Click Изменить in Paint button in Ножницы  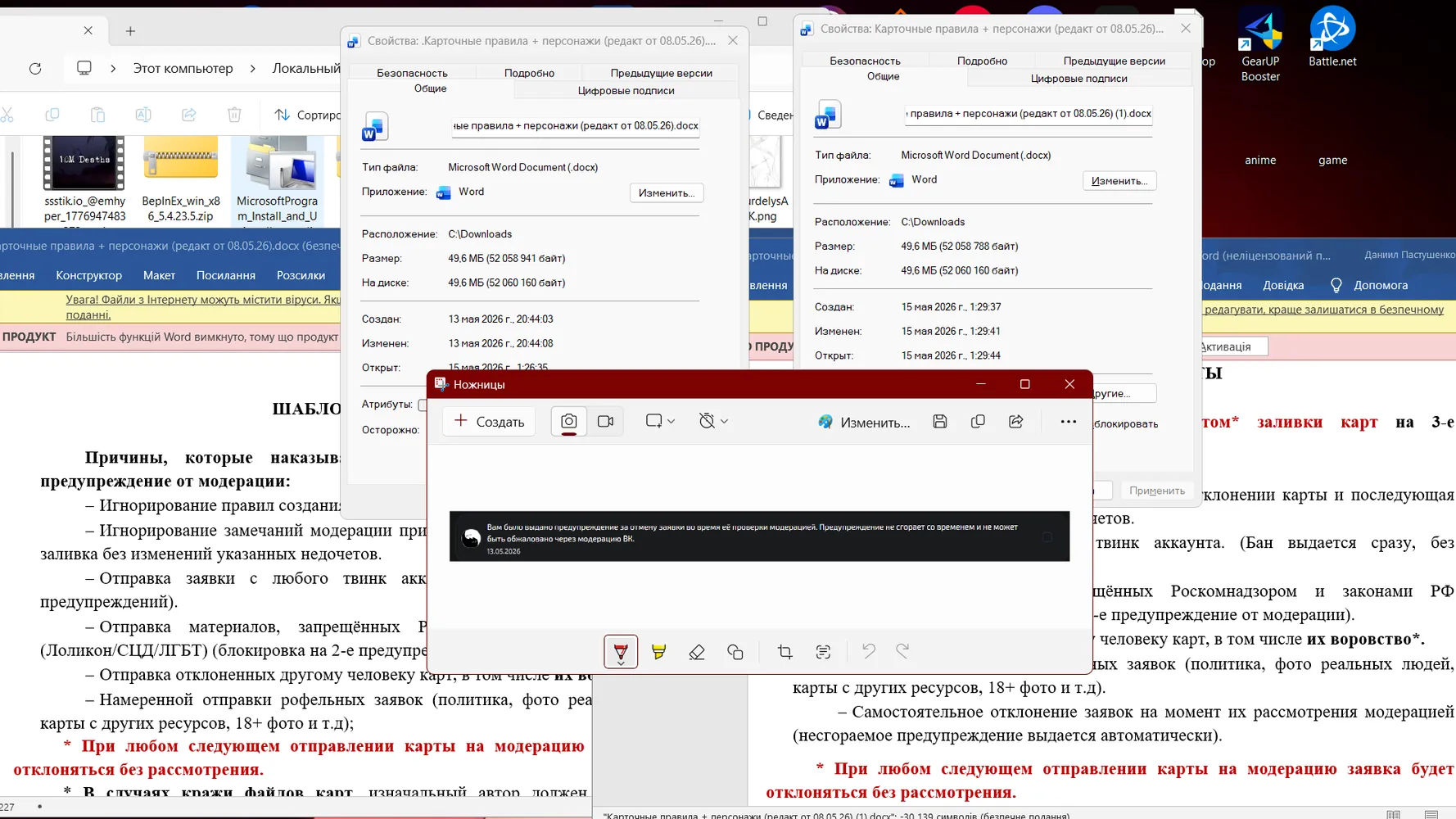(864, 422)
